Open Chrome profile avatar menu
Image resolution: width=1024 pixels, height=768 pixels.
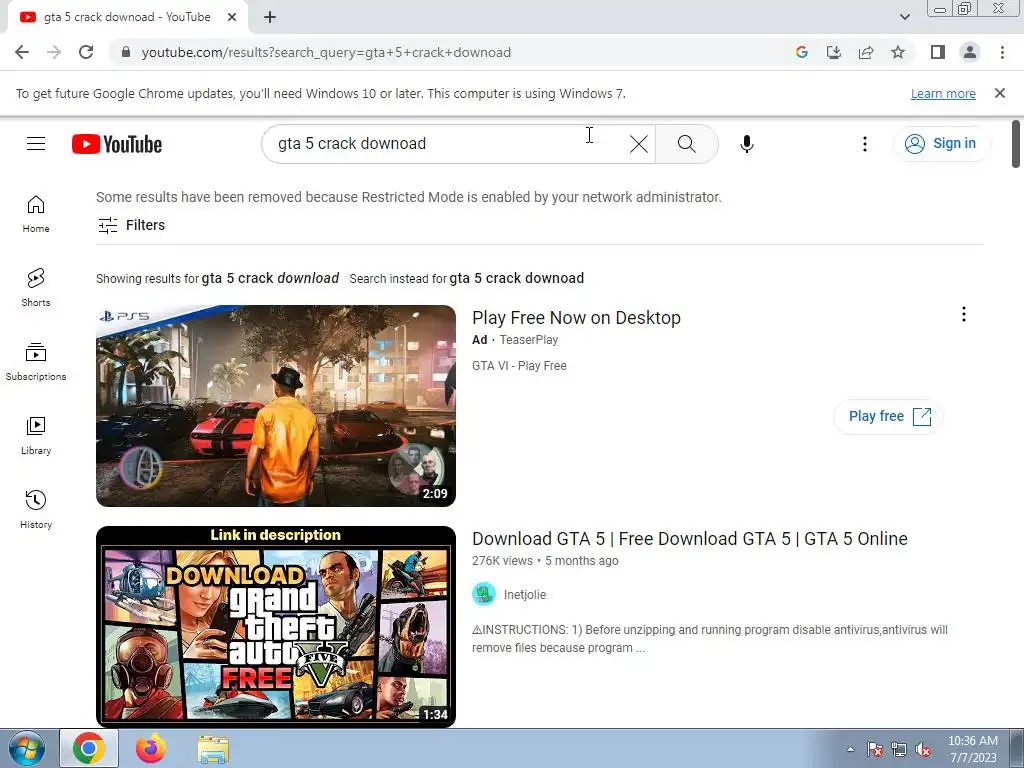pyautogui.click(x=970, y=52)
